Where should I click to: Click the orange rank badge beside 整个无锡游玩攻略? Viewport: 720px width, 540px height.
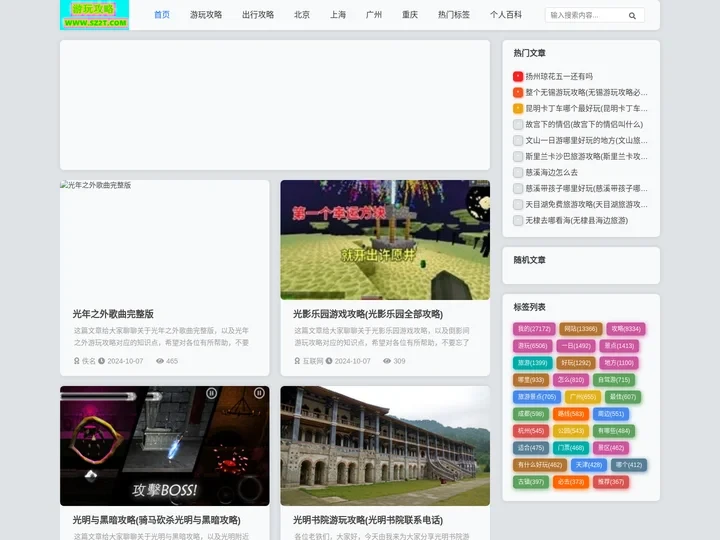[518, 92]
